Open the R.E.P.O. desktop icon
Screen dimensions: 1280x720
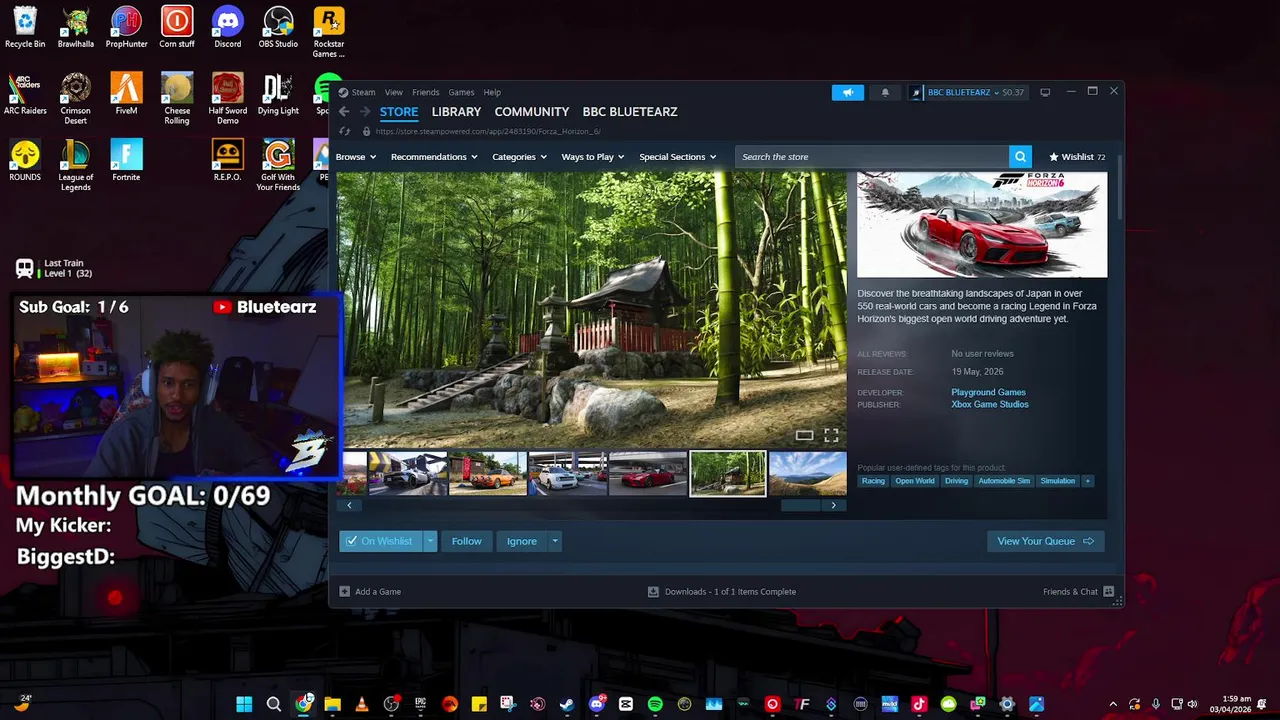point(227,160)
